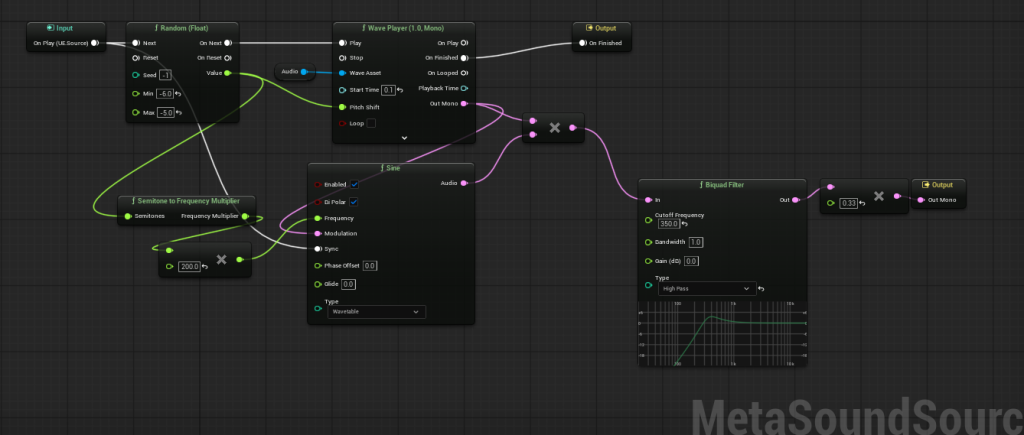This screenshot has width=1024, height=435.
Task: Click the Bandwidth value field
Action: pos(696,242)
